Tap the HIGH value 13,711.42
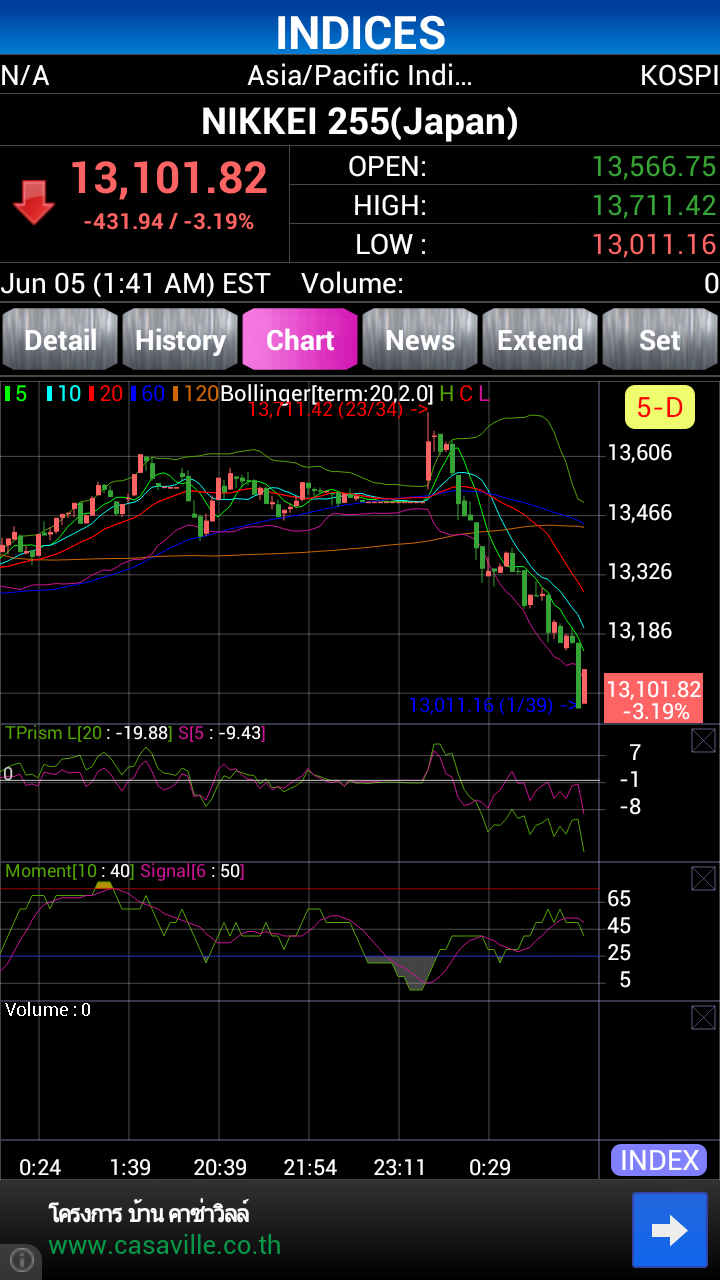The width and height of the screenshot is (720, 1280). (654, 205)
